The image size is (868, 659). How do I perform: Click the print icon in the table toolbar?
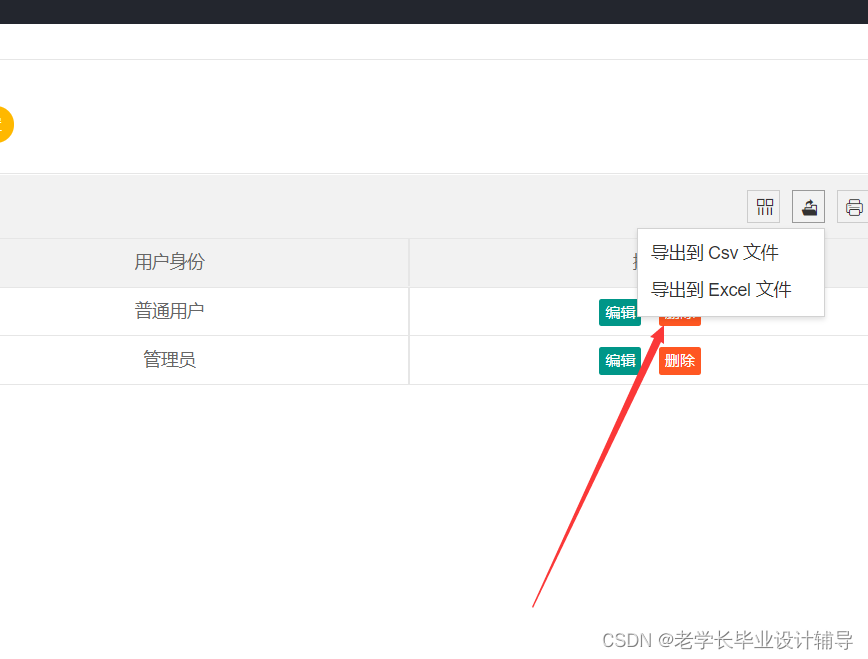pos(853,206)
